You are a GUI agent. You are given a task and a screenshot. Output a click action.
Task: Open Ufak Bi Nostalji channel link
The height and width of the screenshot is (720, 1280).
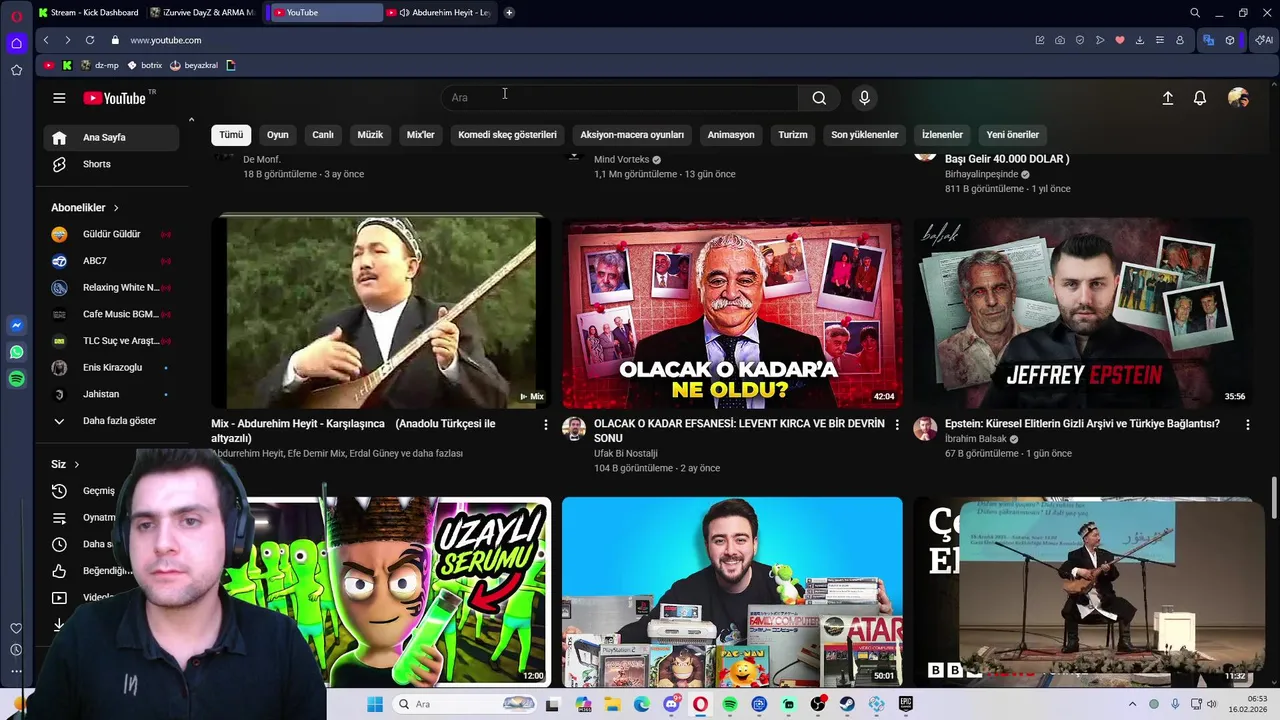[626, 453]
